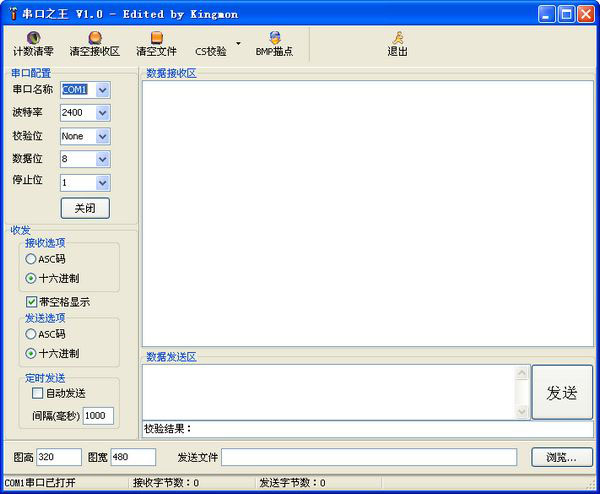Toggle the 带空格显示 checkbox
The image size is (600, 494).
31,301
